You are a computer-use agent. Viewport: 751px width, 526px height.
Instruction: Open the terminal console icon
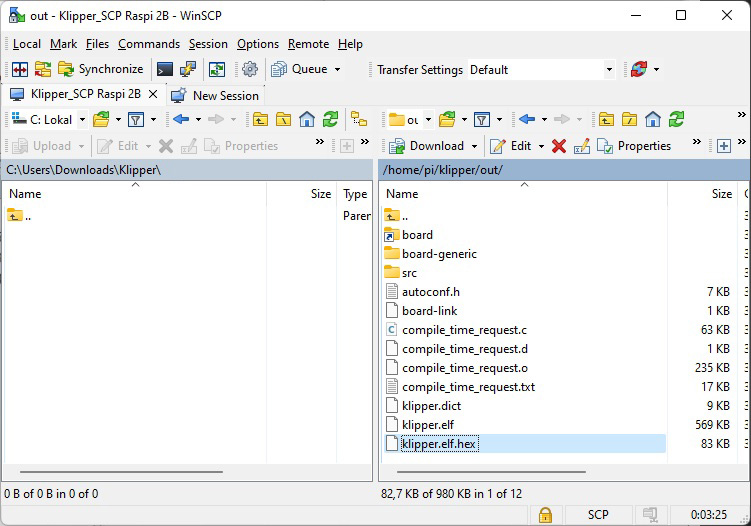pyautogui.click(x=165, y=69)
